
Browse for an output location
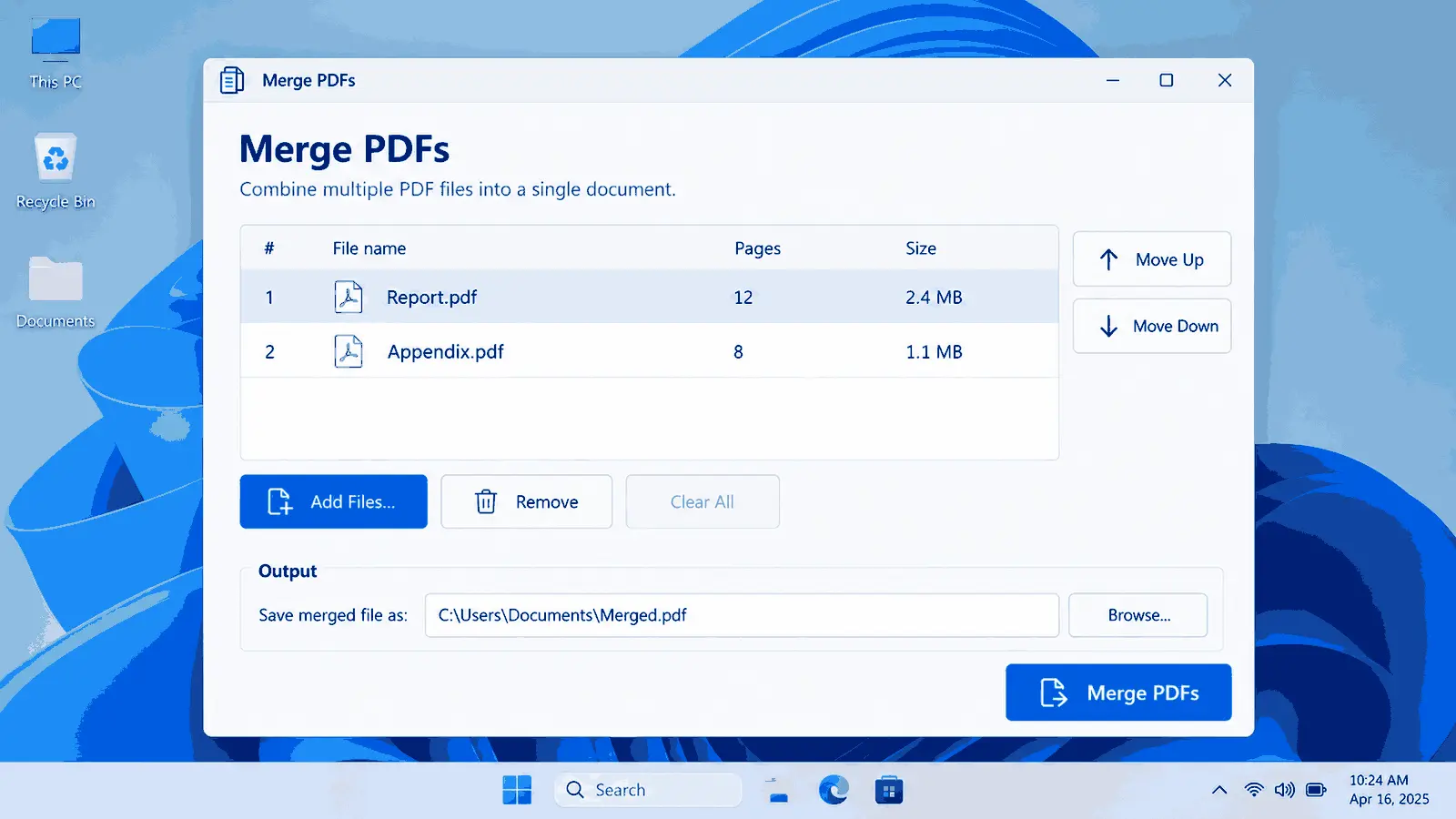click(x=1138, y=615)
